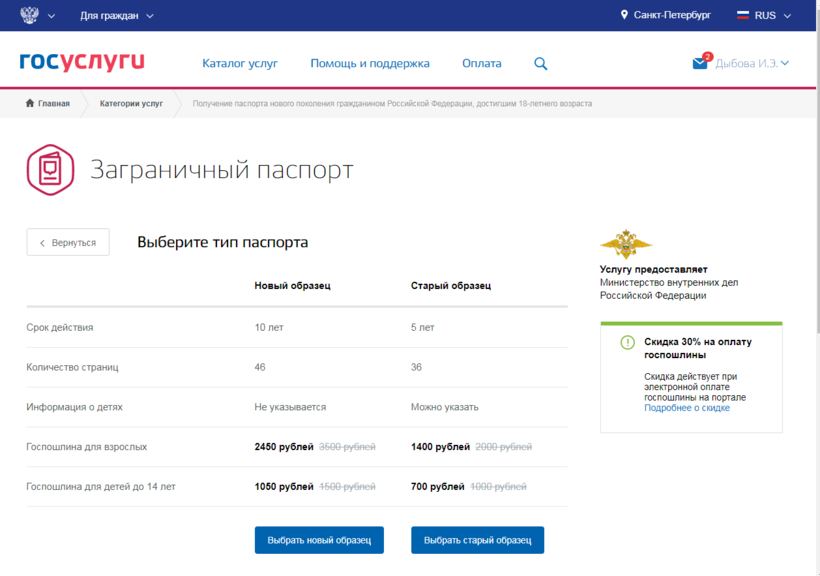Expand the Для граждан dropdown

tap(117, 16)
